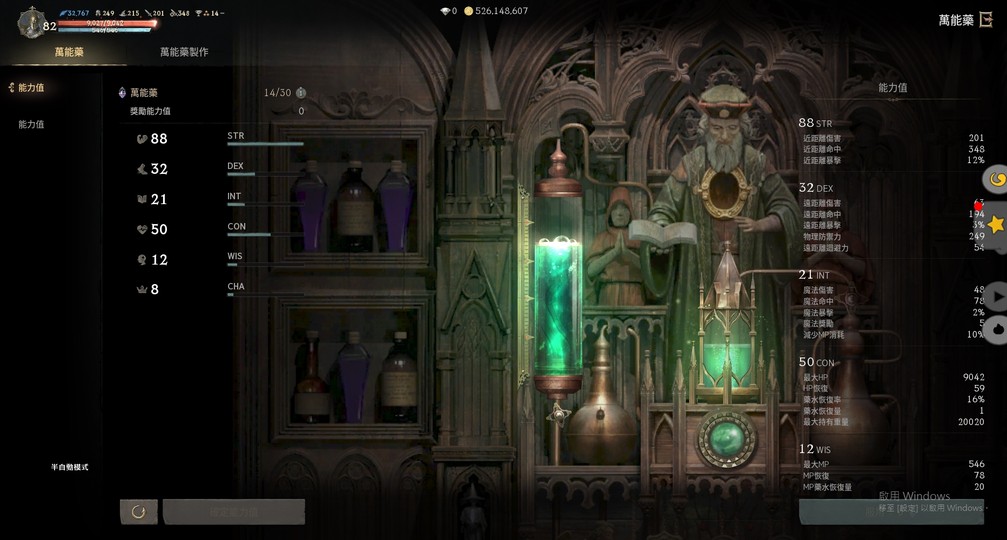Click the STR progress bar
This screenshot has height=540, width=1007.
pos(265,144)
